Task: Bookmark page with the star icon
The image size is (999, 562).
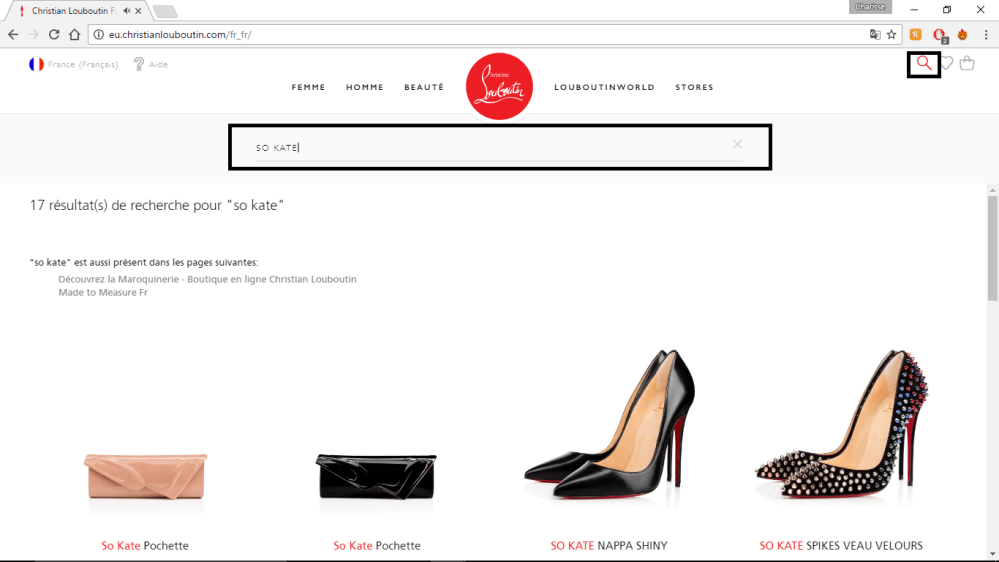Action: tap(891, 34)
